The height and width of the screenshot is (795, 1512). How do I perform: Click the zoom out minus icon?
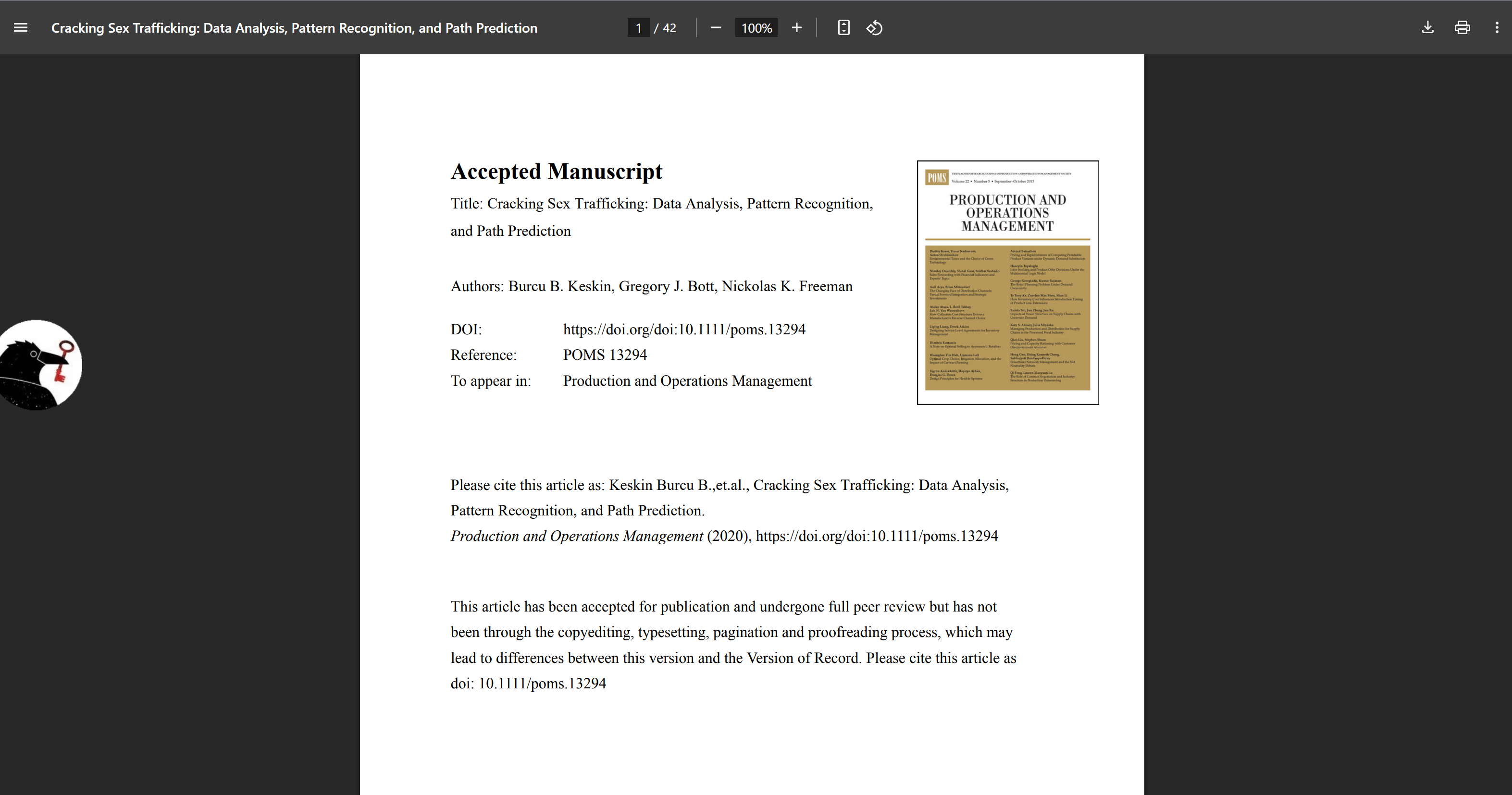click(x=716, y=27)
